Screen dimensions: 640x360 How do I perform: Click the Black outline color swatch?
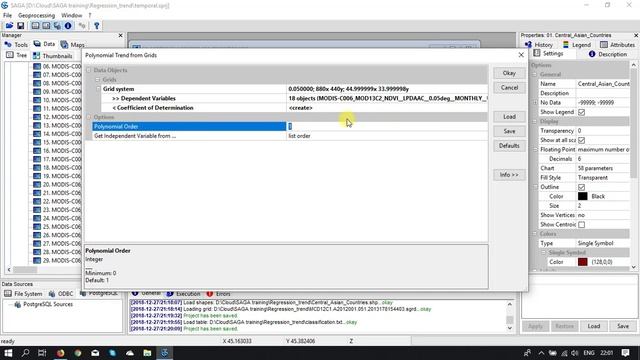pos(582,196)
